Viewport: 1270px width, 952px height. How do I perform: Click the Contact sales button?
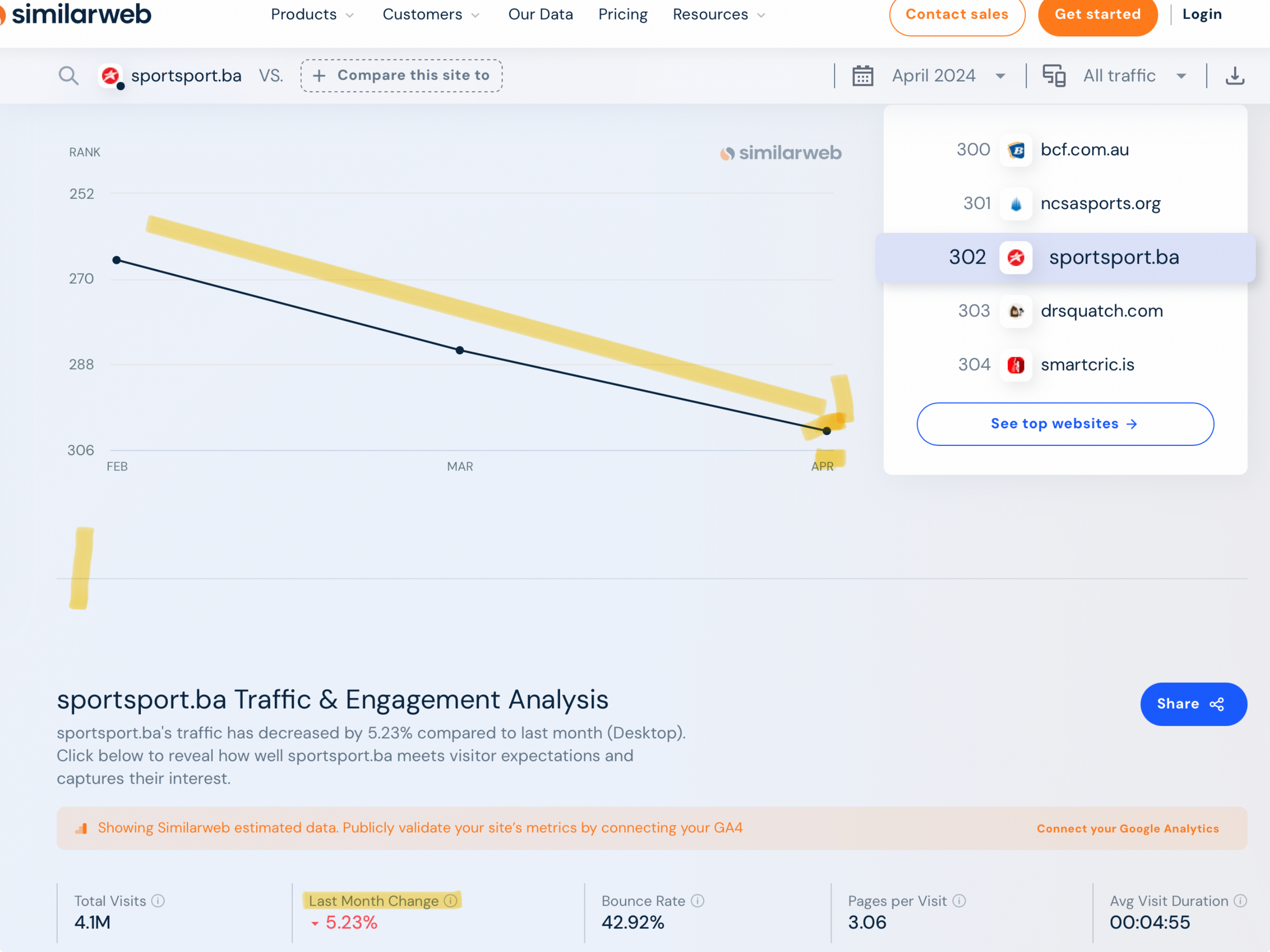pos(957,14)
